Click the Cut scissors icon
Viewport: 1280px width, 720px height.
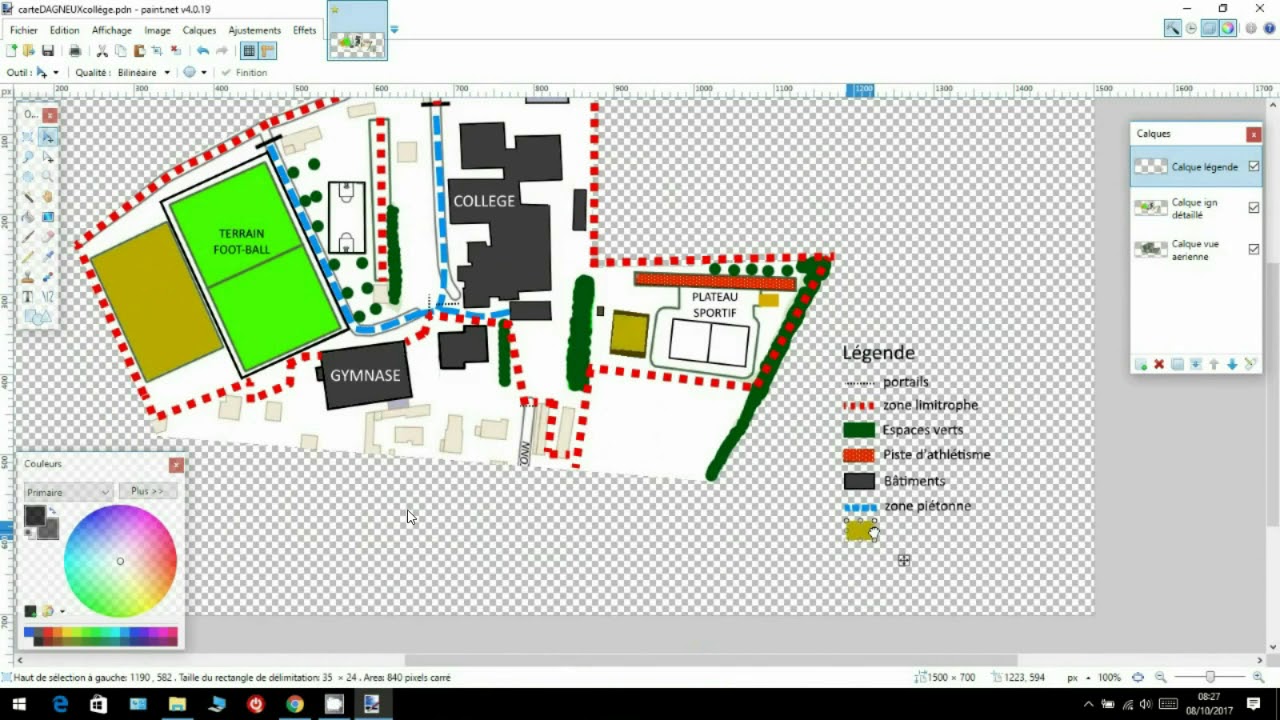click(102, 51)
